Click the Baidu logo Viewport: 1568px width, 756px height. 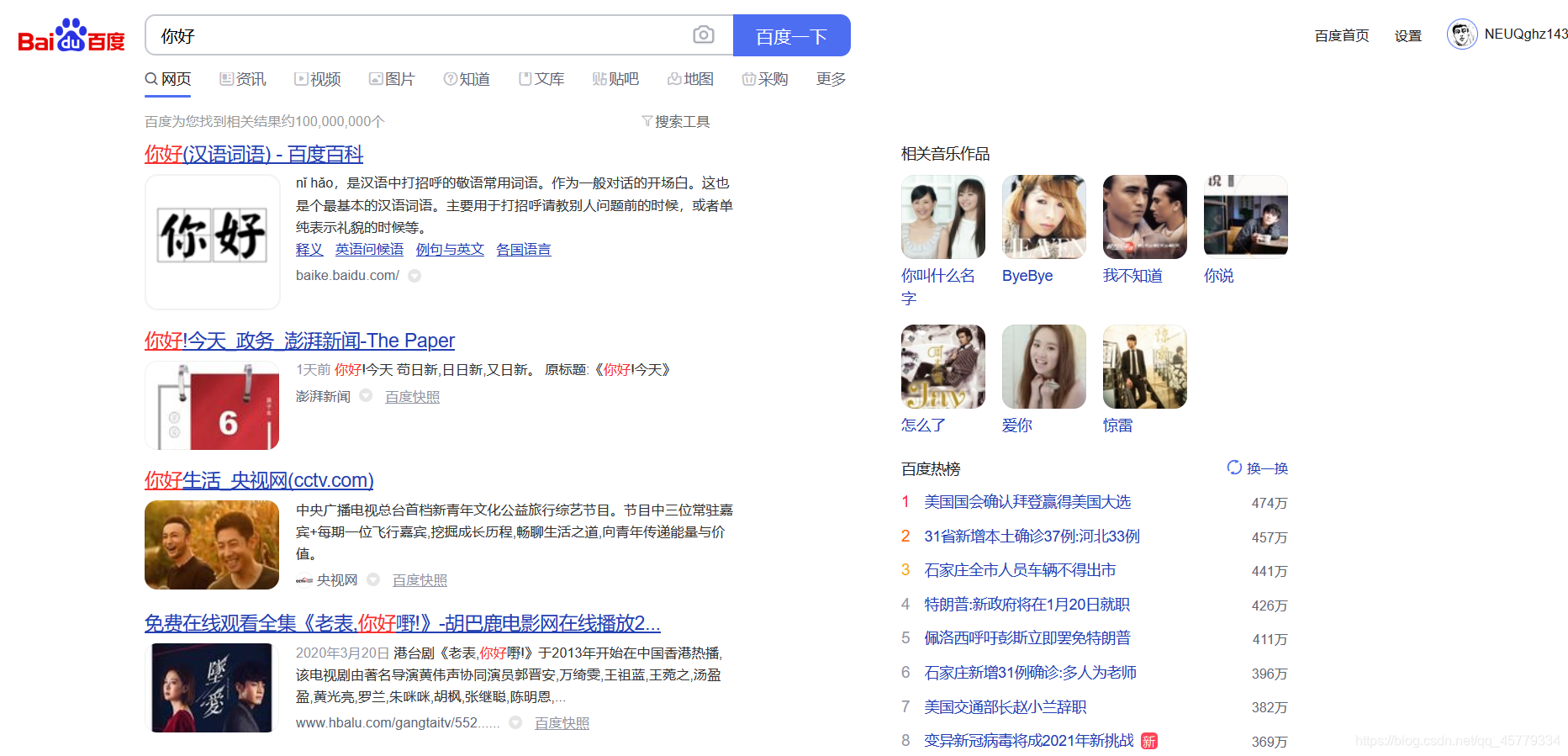point(71,36)
